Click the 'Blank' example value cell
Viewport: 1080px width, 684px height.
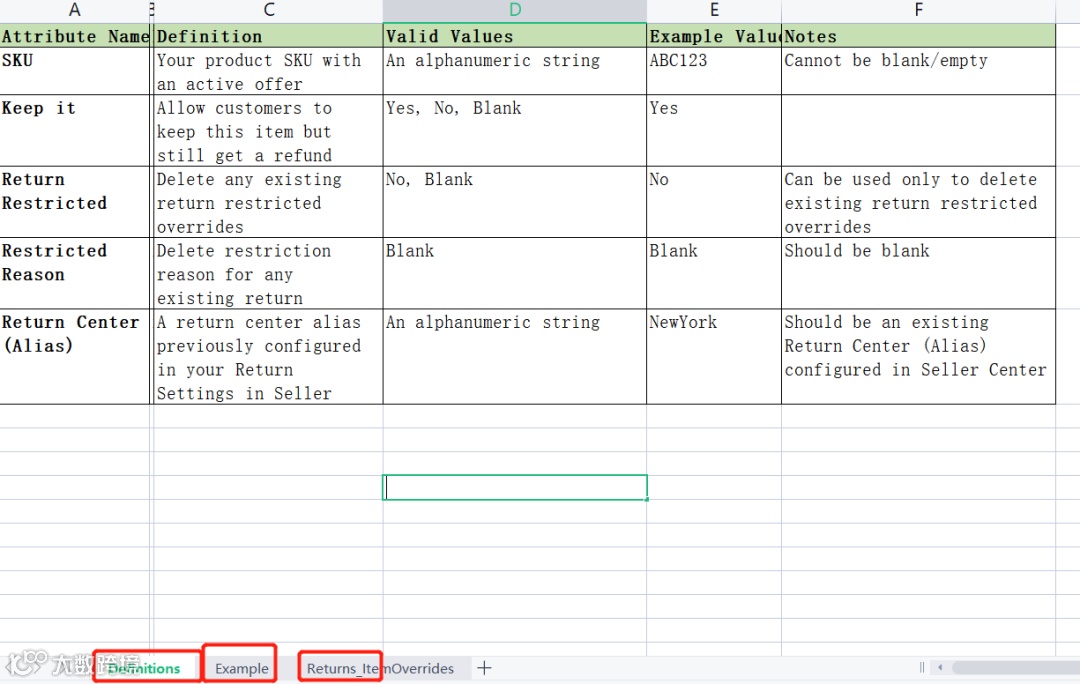point(714,273)
